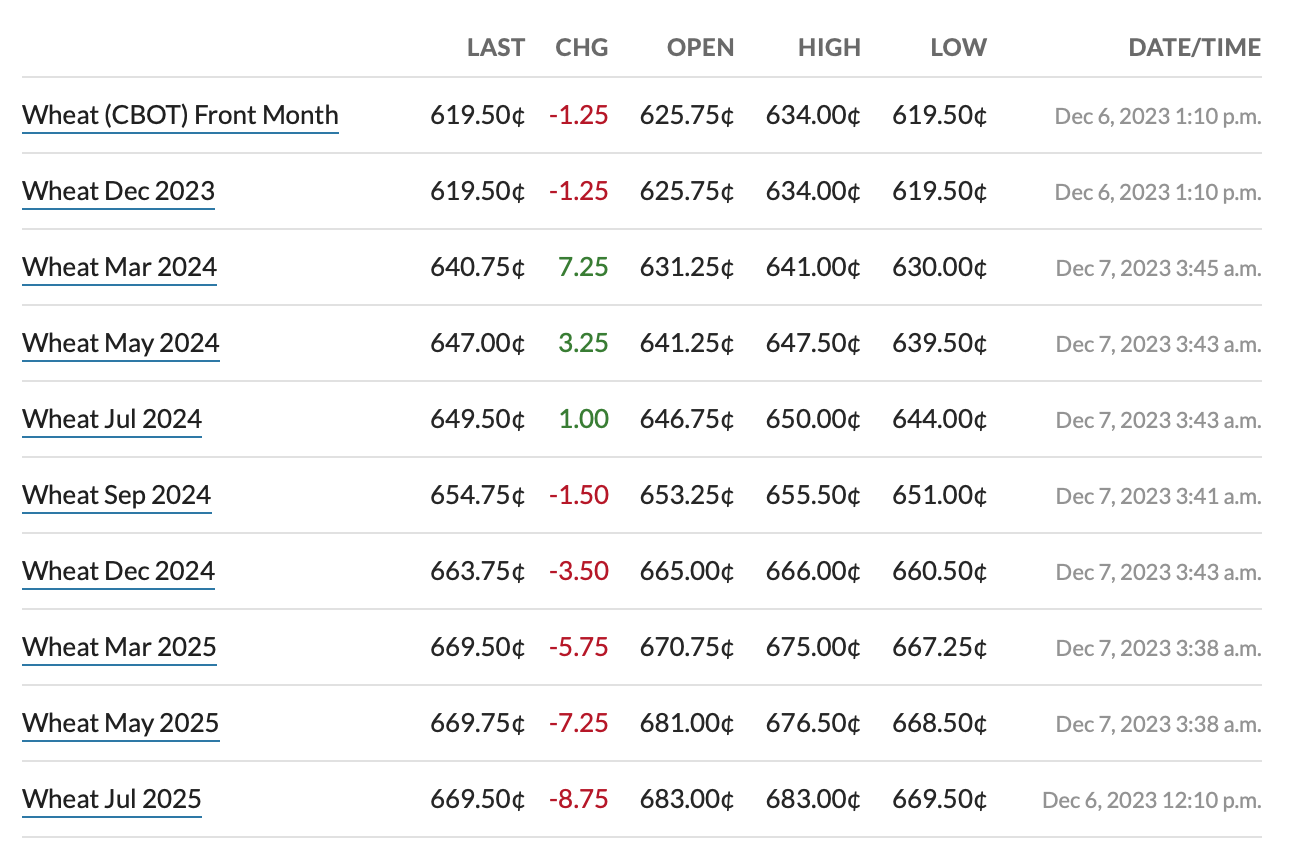The width and height of the screenshot is (1316, 852).
Task: Open the Wheat Dec 2024 contract link
Action: [118, 572]
